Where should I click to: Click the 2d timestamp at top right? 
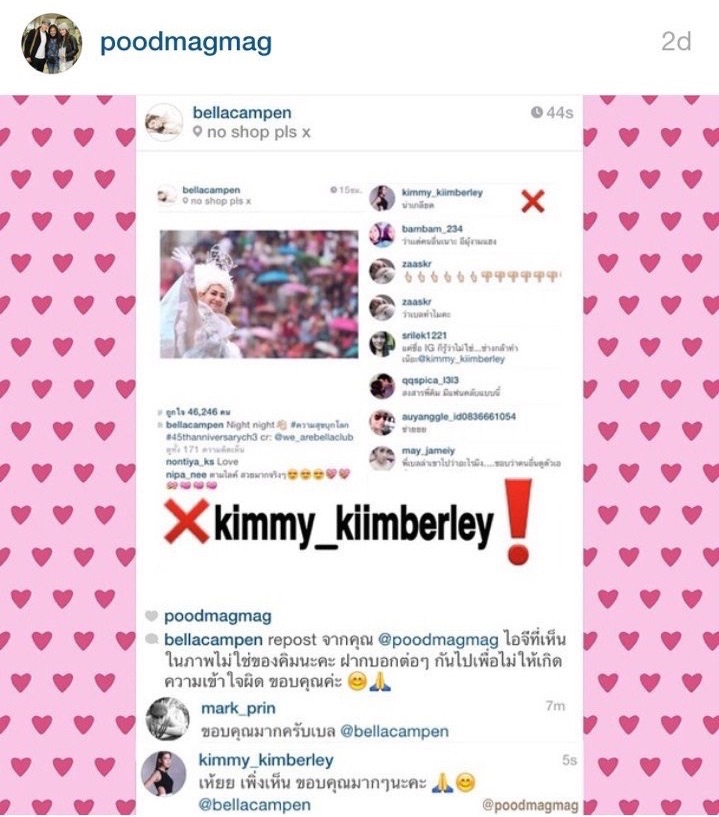tap(676, 41)
